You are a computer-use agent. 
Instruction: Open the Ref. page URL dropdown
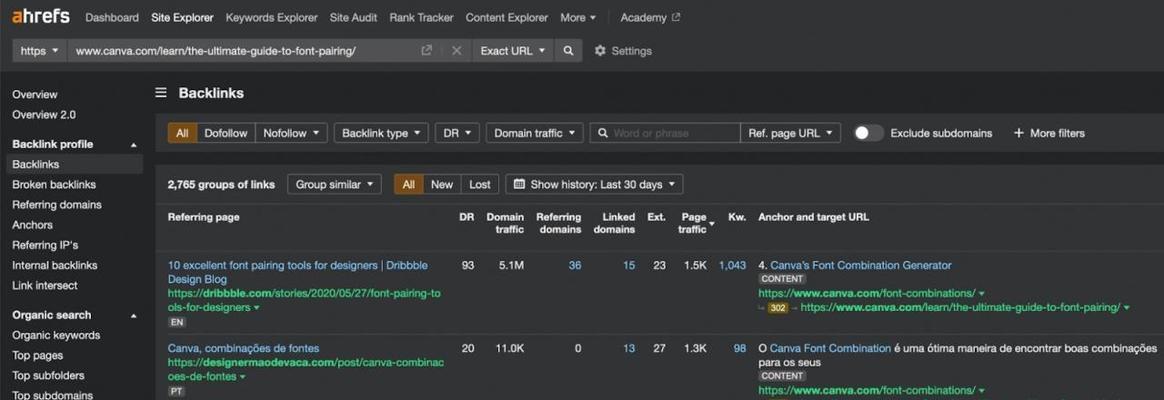(x=791, y=133)
